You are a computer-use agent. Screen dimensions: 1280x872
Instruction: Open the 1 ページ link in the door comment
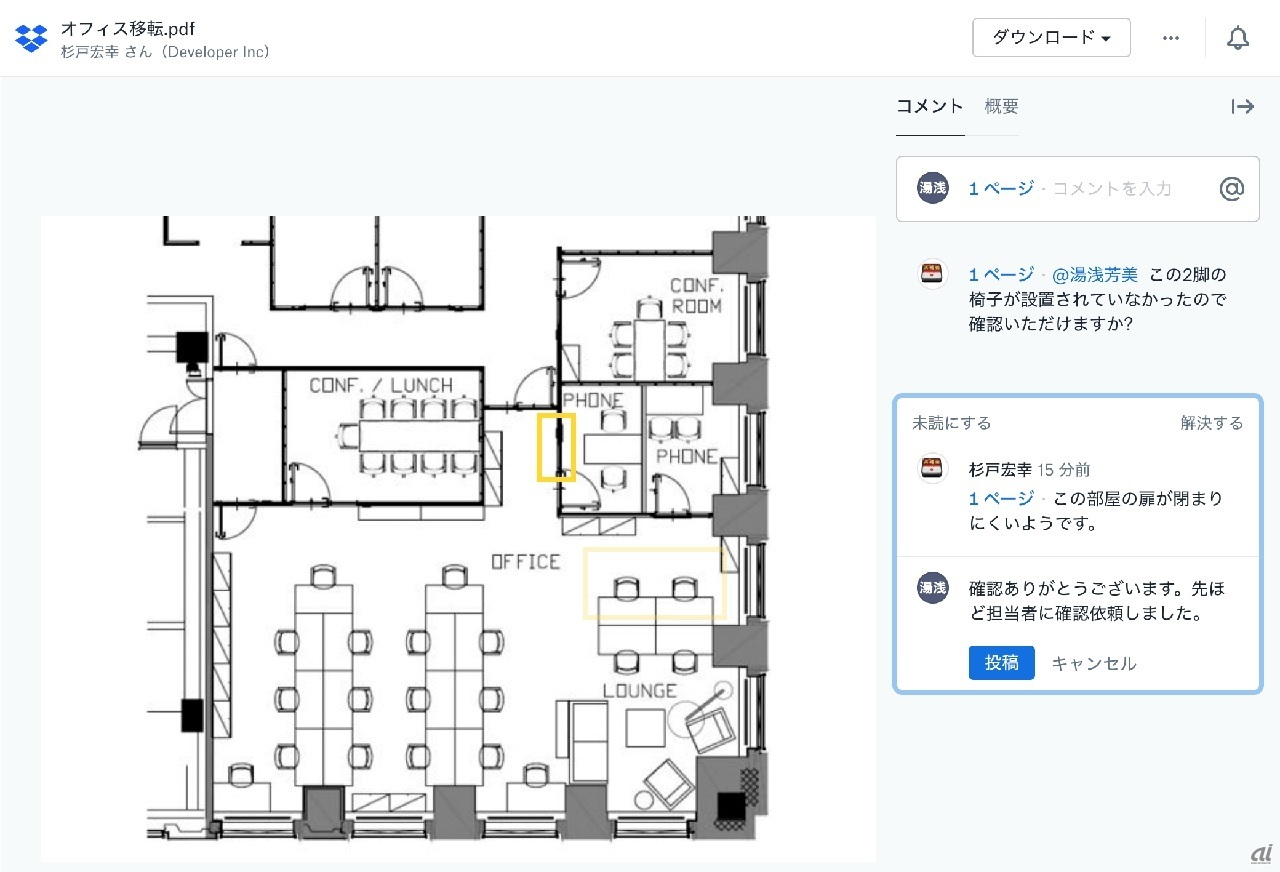point(1001,498)
